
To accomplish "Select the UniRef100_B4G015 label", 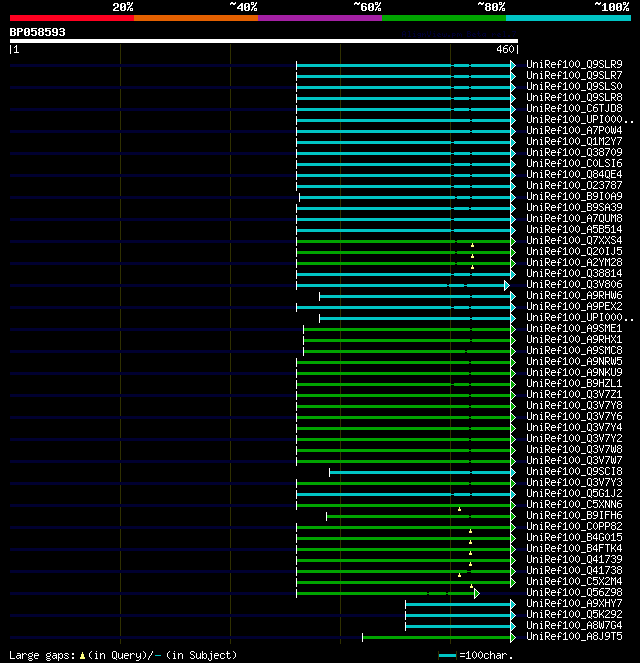I will pos(574,537).
